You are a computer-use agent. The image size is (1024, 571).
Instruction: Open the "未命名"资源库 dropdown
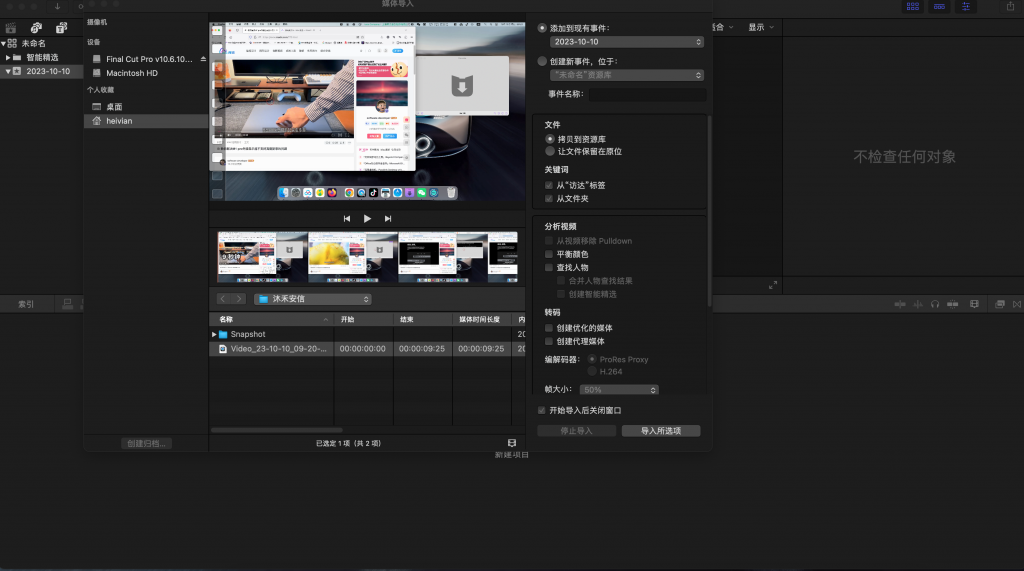[626, 75]
